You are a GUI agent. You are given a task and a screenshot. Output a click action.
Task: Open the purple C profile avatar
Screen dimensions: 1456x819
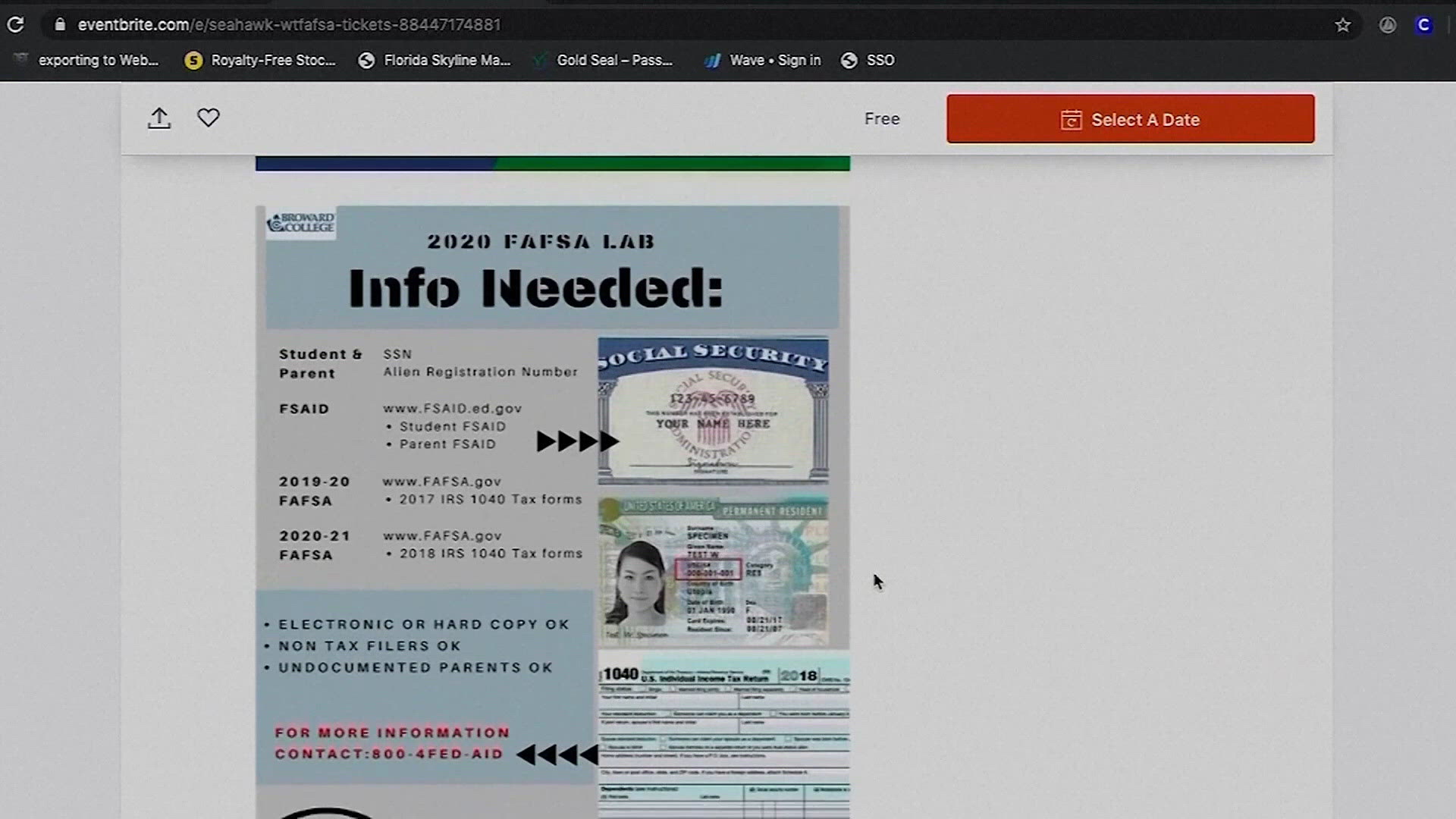(x=1423, y=25)
